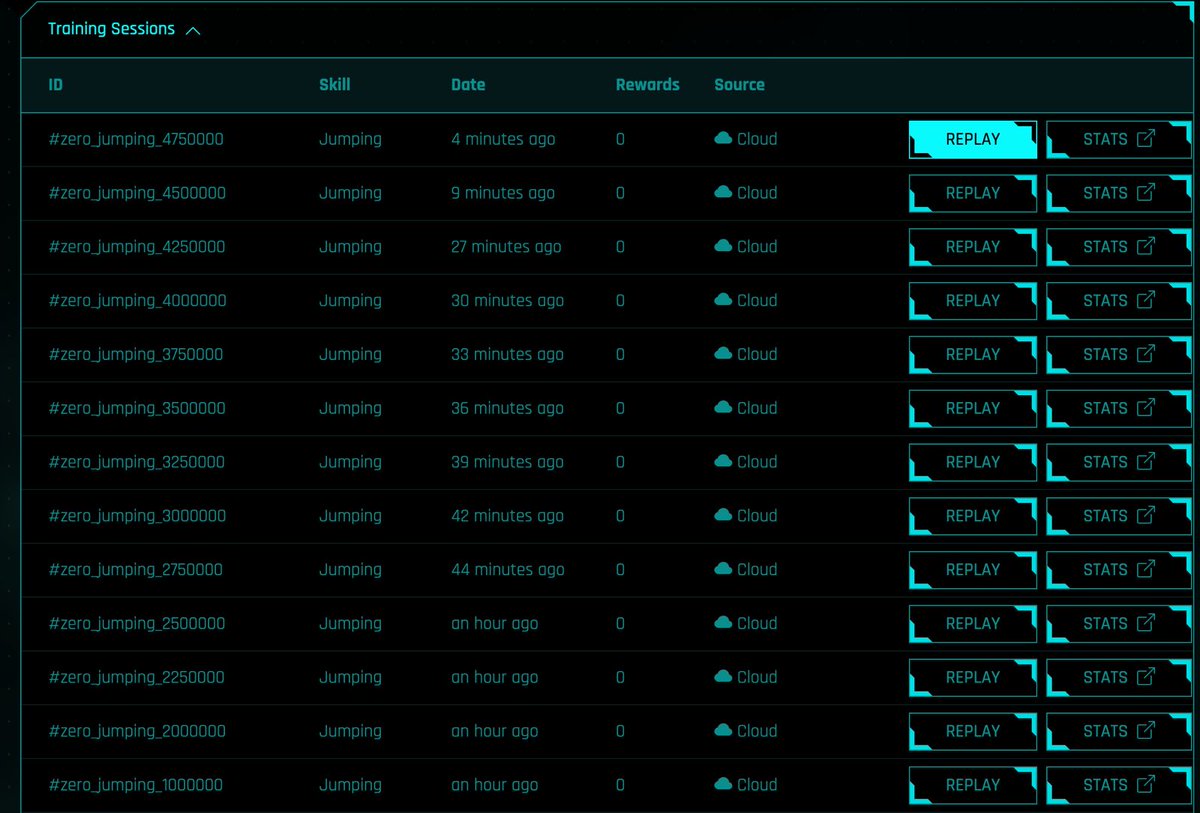This screenshot has width=1200, height=813.
Task: Open stats for #zero_jumping_2750000
Action: [1118, 570]
